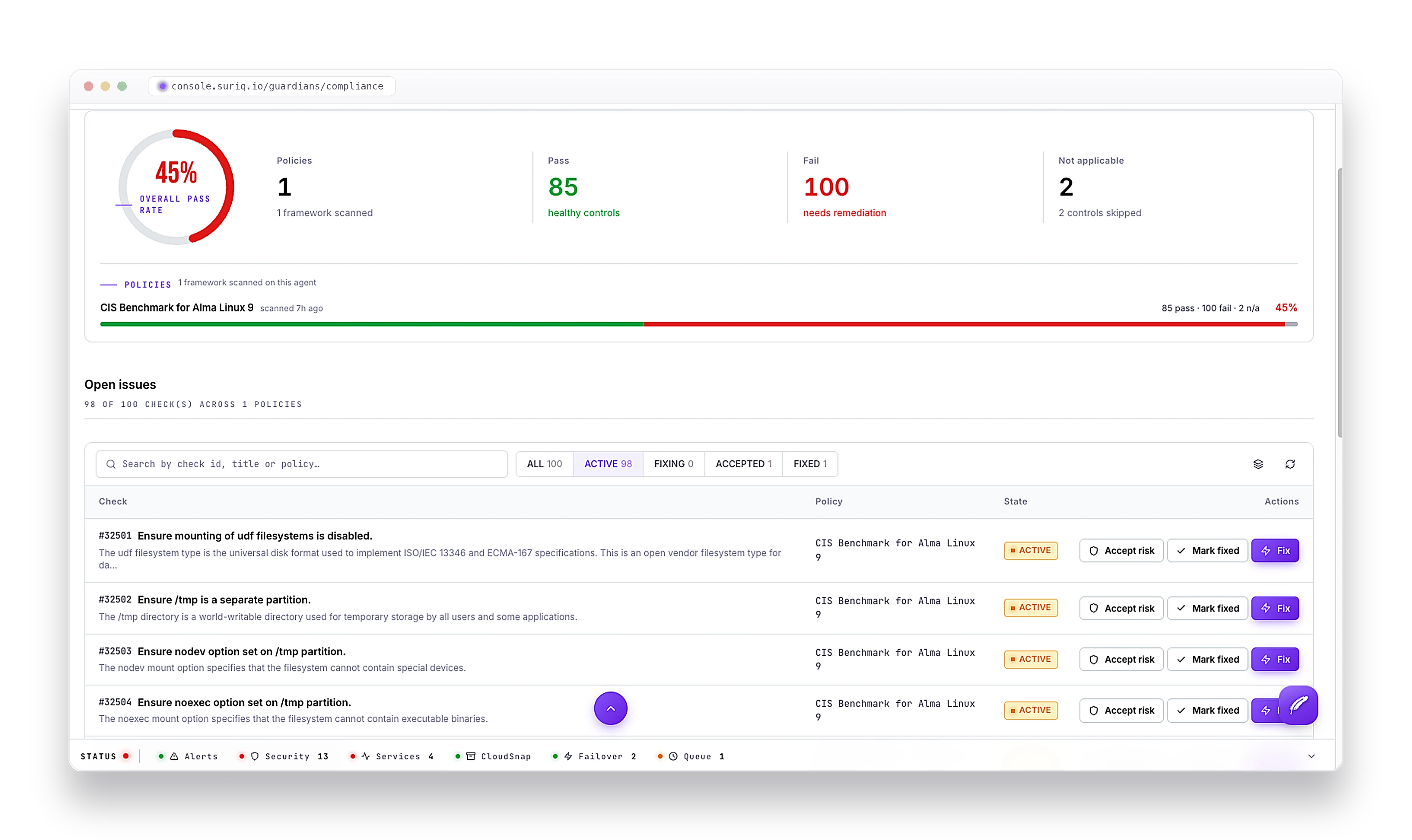Screen dimensions: 1412x840
Task: Click the Pass 85 healthy controls stat
Action: point(583,187)
